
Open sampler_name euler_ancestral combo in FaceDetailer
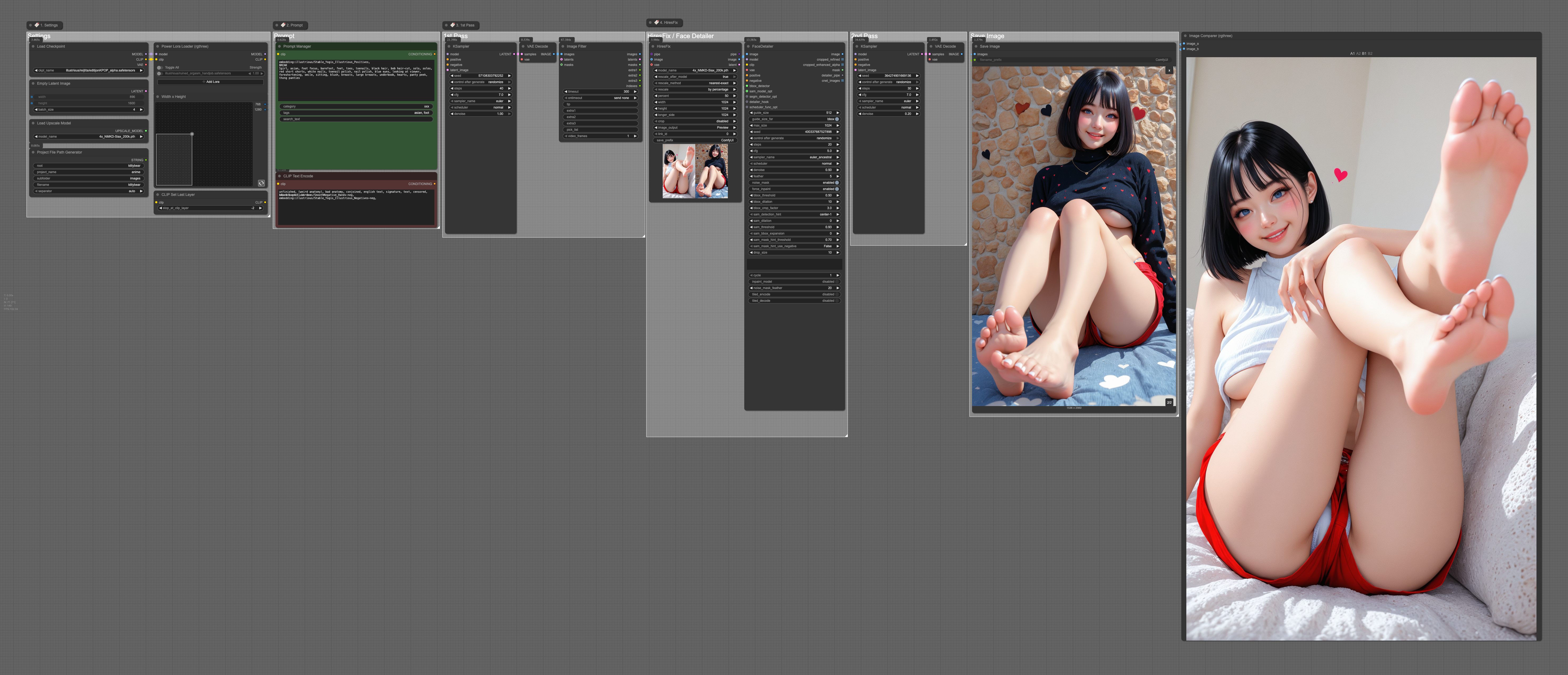point(794,157)
